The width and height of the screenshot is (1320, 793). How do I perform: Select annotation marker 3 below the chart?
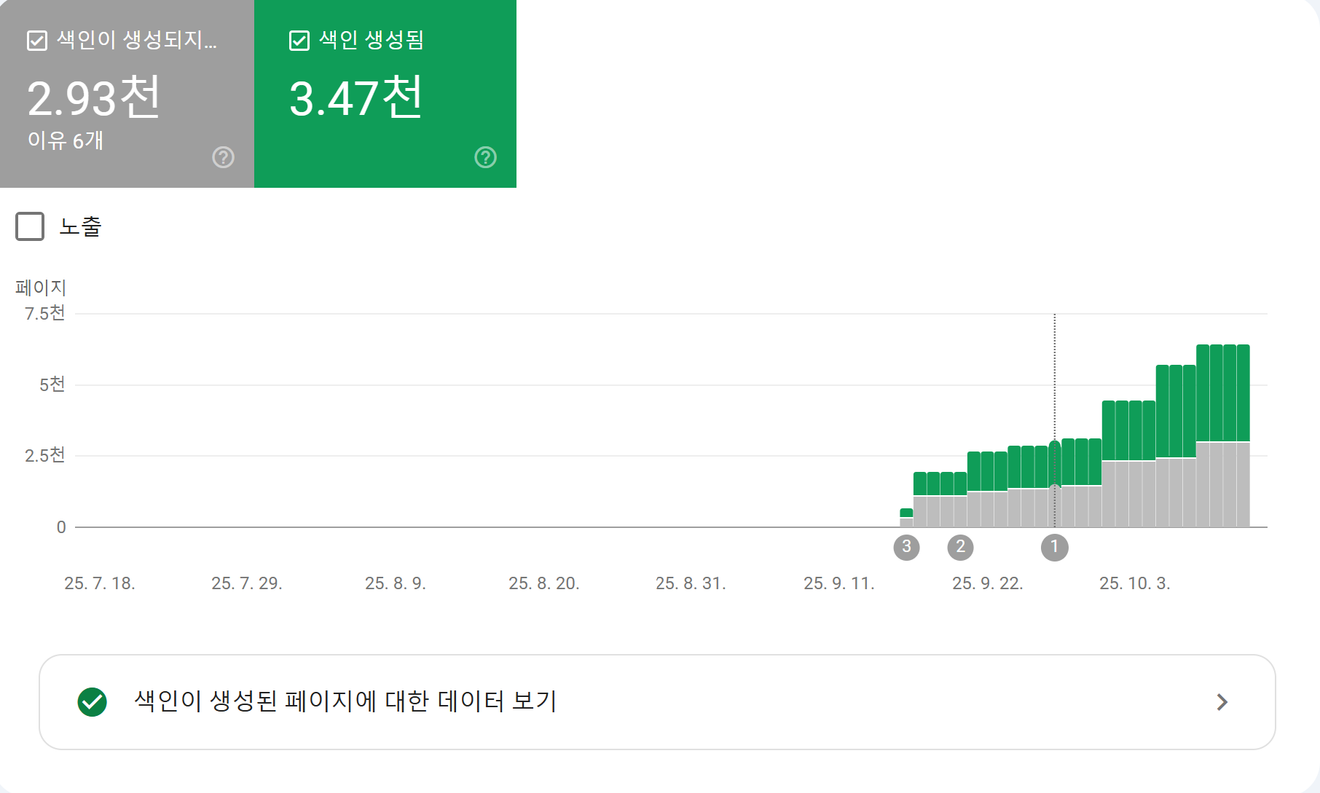(906, 547)
